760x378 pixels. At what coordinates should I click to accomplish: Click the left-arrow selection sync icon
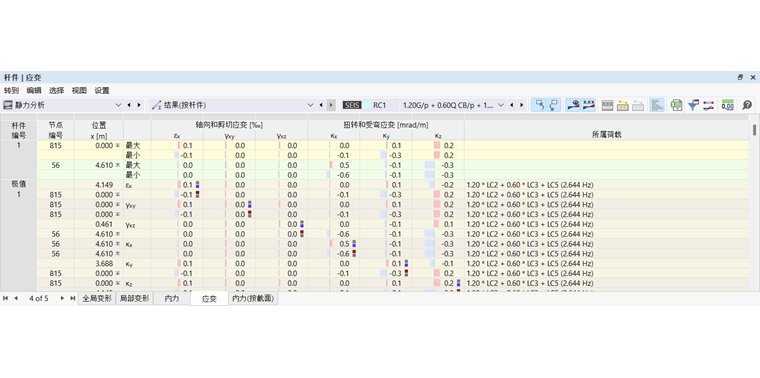pyautogui.click(x=538, y=105)
